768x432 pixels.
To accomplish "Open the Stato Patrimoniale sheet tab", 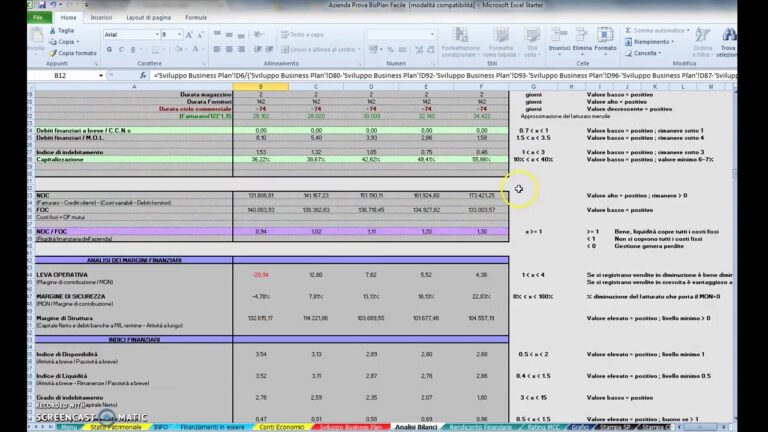I will pos(116,427).
